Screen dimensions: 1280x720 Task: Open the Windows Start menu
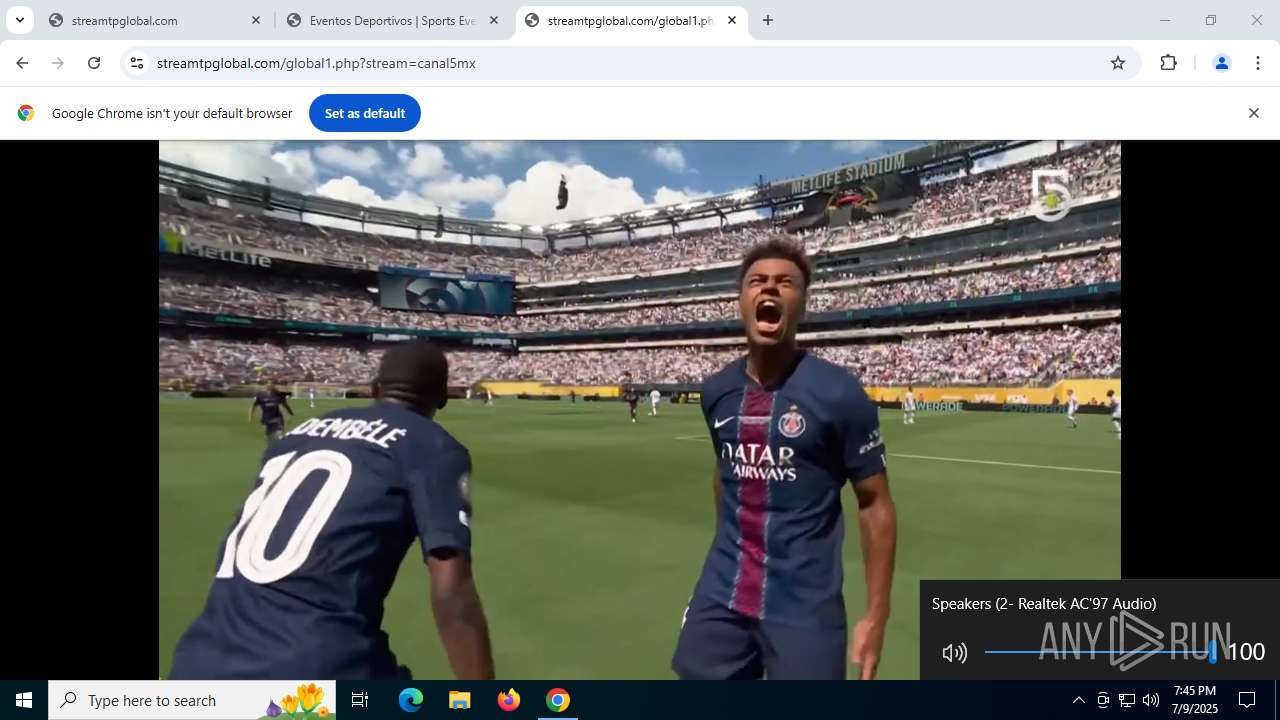[24, 700]
